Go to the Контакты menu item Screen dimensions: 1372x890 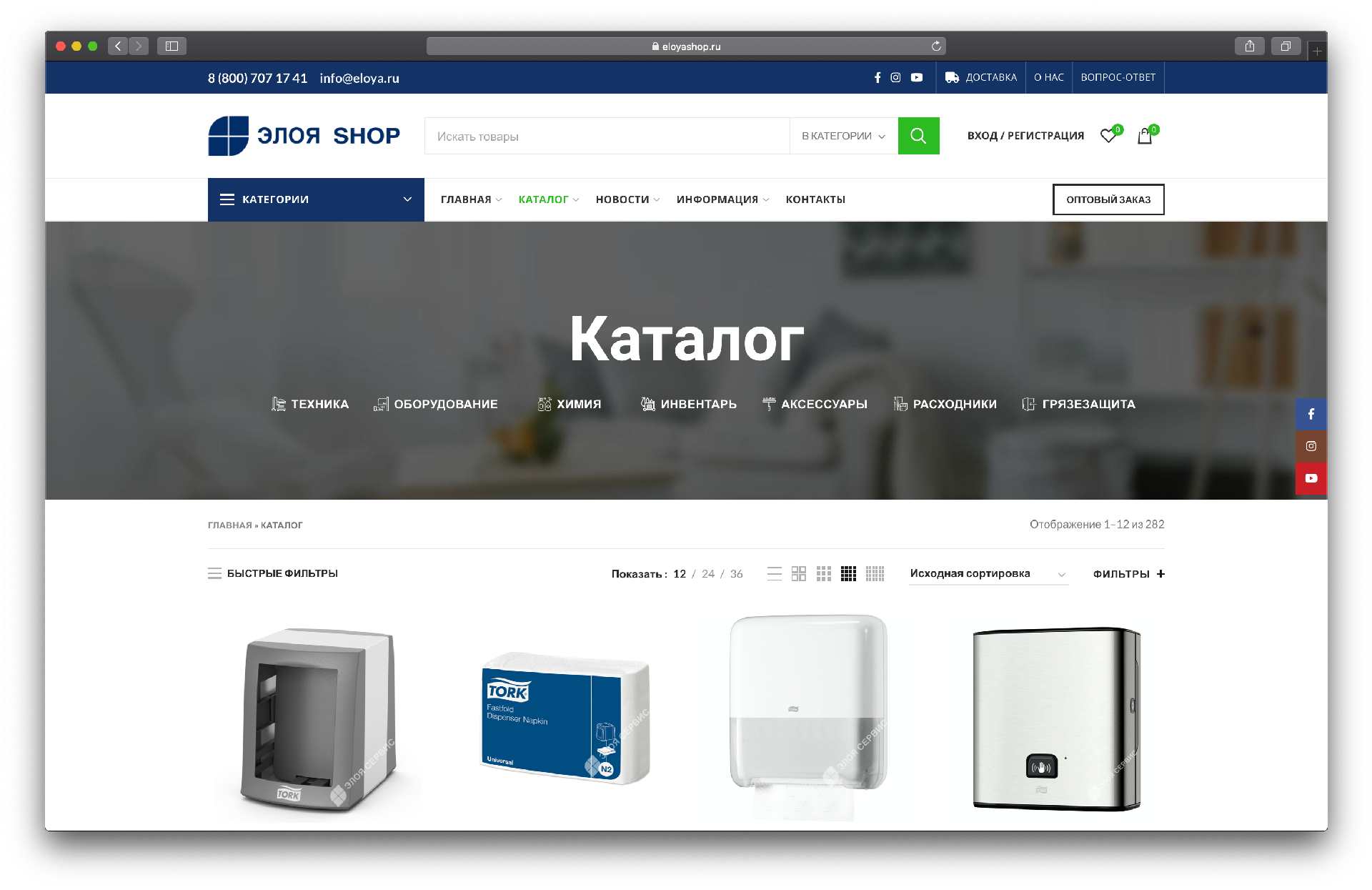point(815,199)
